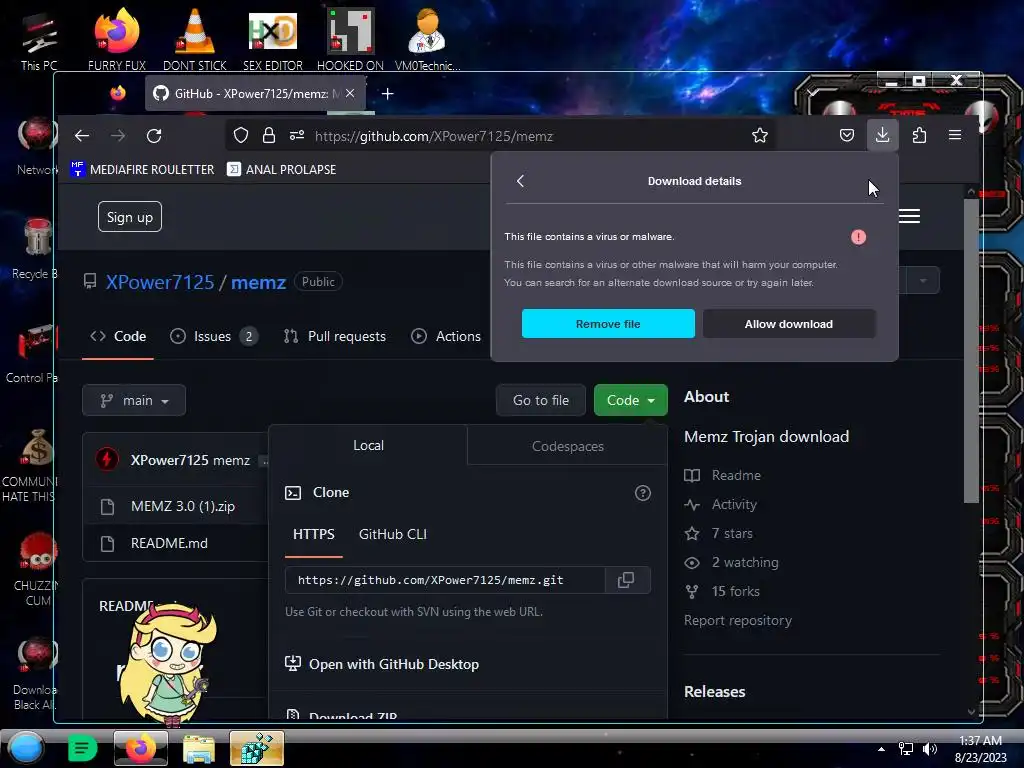Screen dimensions: 1024x768
Task: Open site permissions icon in the address bar
Action: click(297, 135)
